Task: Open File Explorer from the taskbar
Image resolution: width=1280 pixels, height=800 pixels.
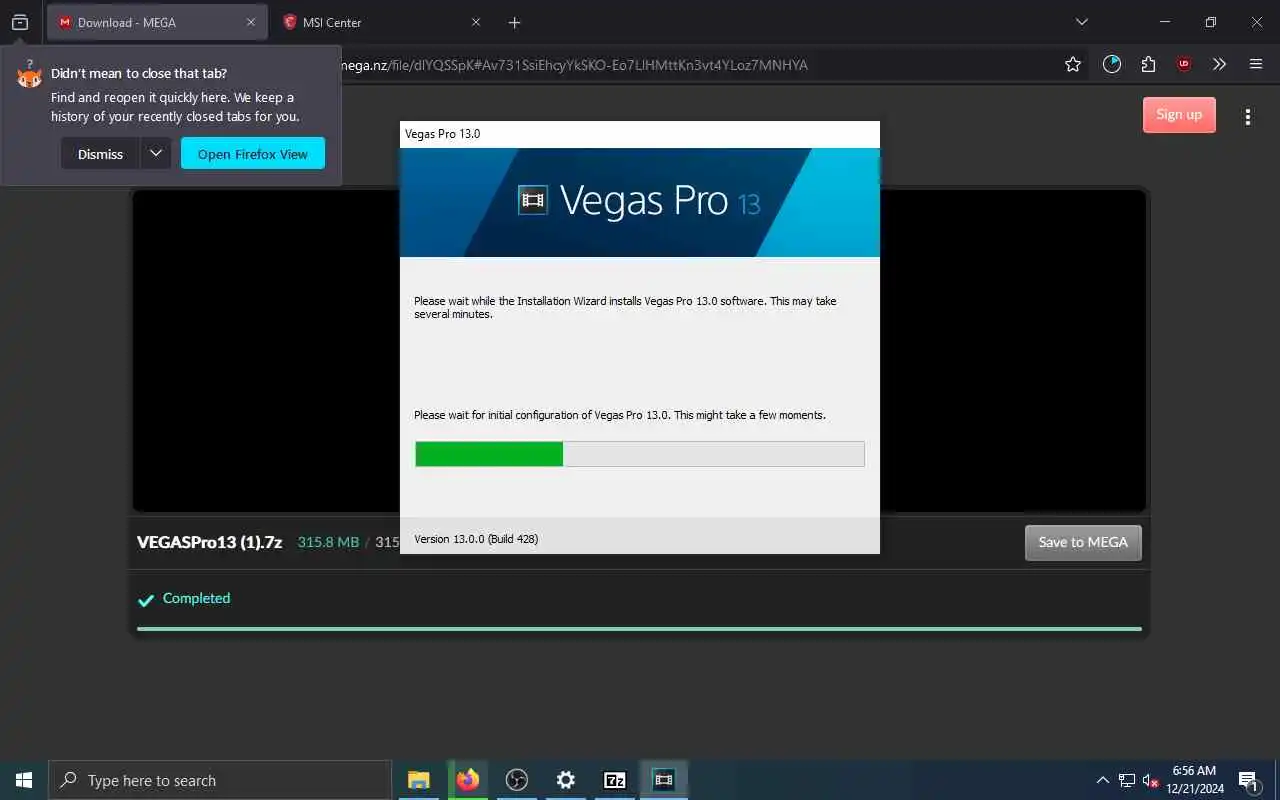Action: click(419, 780)
